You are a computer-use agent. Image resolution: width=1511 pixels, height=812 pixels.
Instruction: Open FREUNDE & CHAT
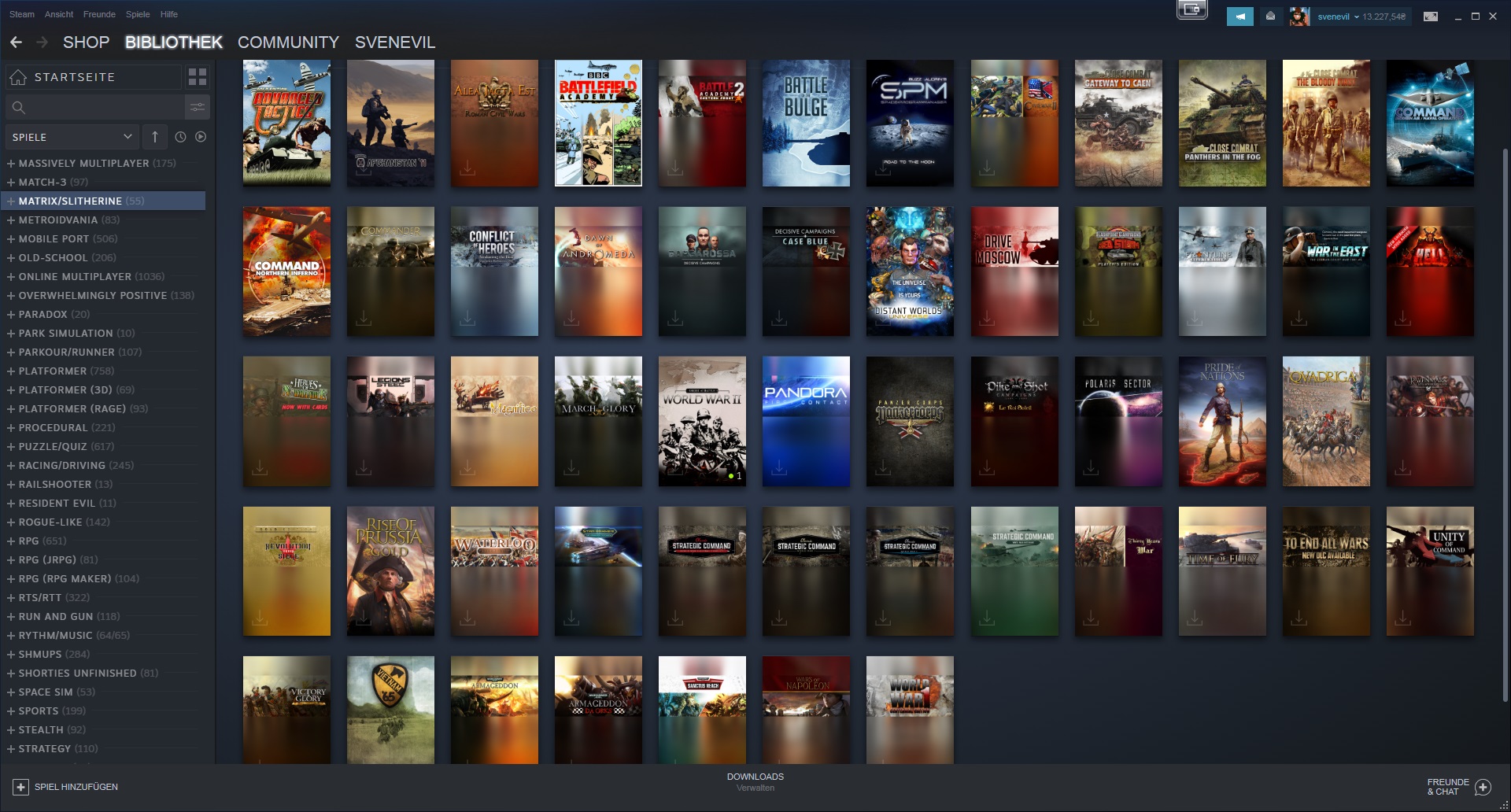tap(1459, 787)
